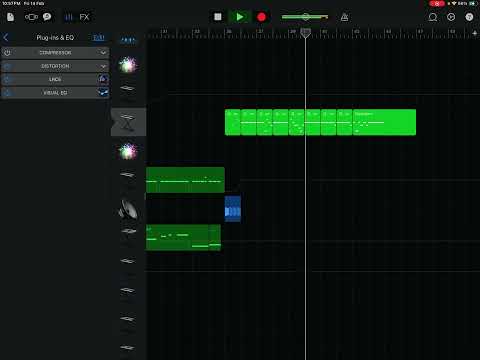Open the Loop Browser icon
The height and width of the screenshot is (360, 480).
433,17
